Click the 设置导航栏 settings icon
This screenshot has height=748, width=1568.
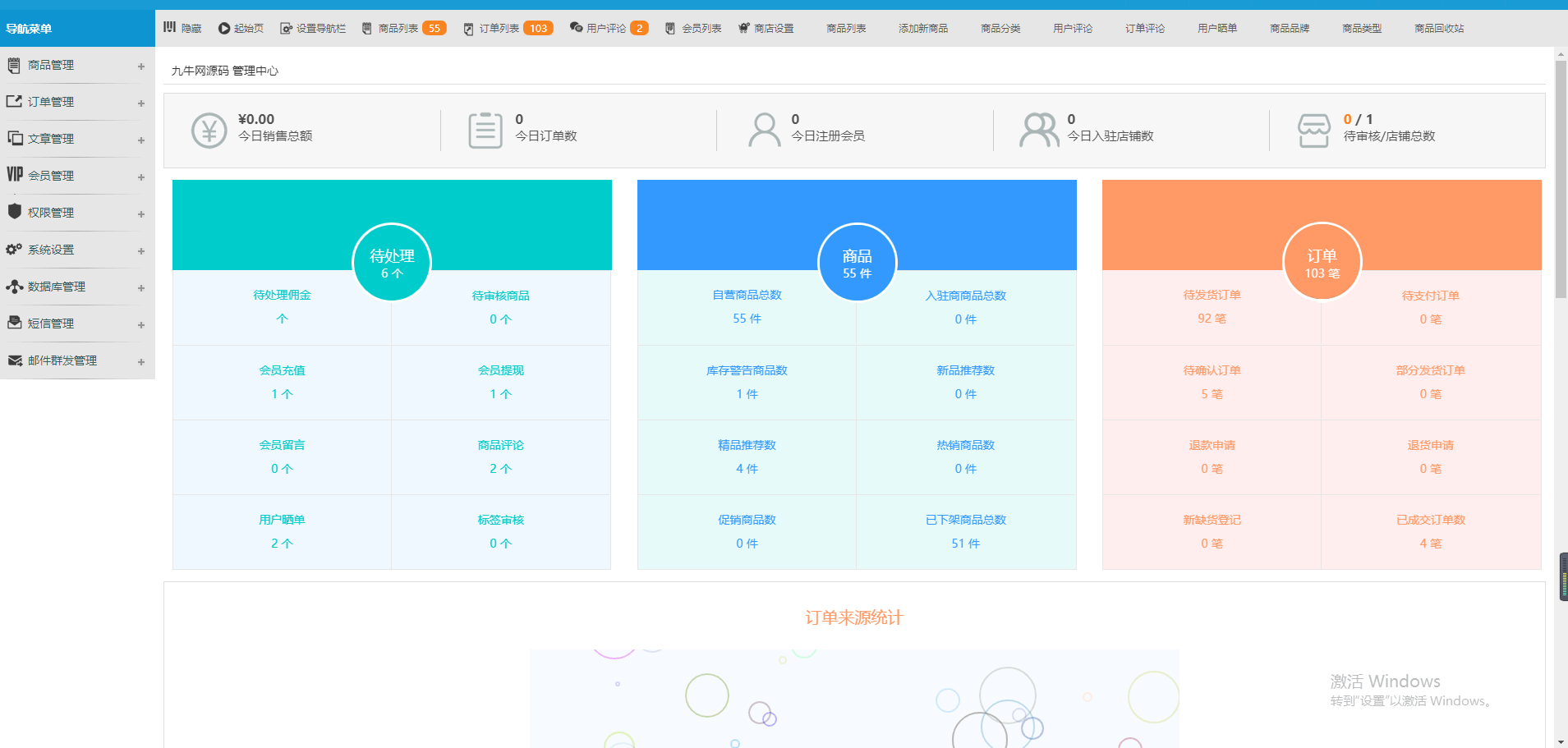click(286, 29)
